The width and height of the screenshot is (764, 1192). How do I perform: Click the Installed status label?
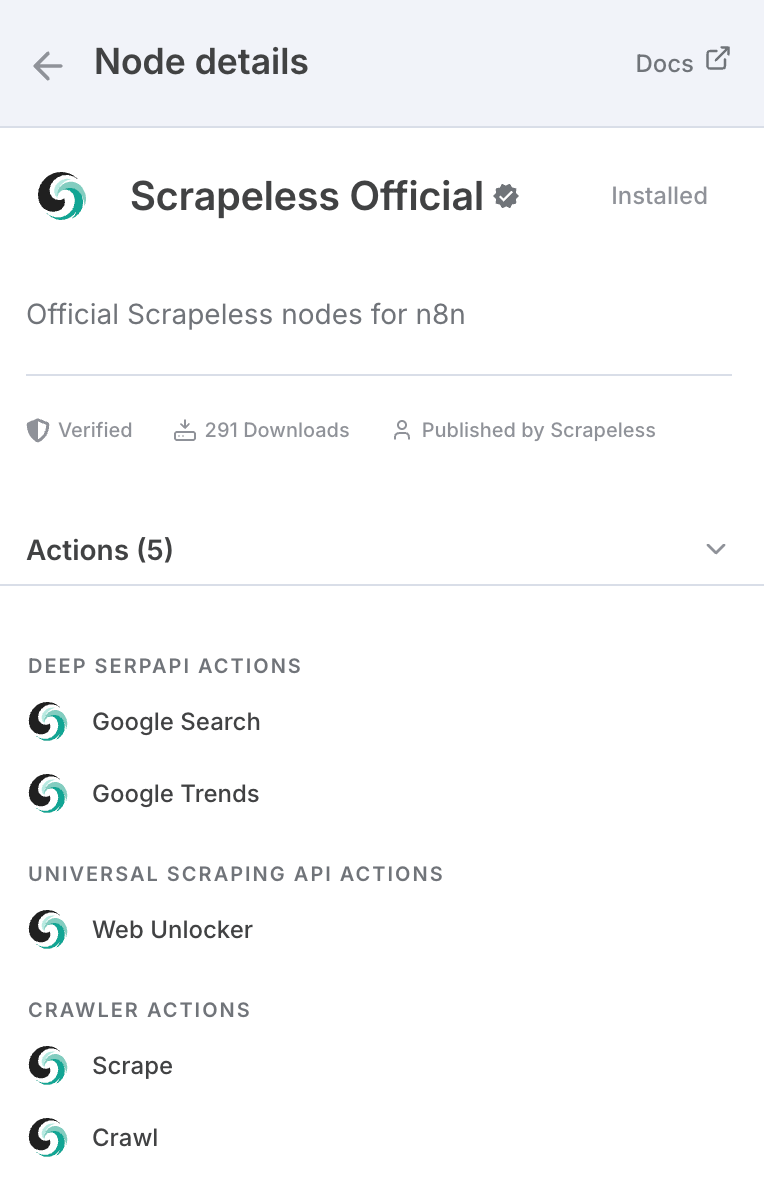tap(659, 195)
